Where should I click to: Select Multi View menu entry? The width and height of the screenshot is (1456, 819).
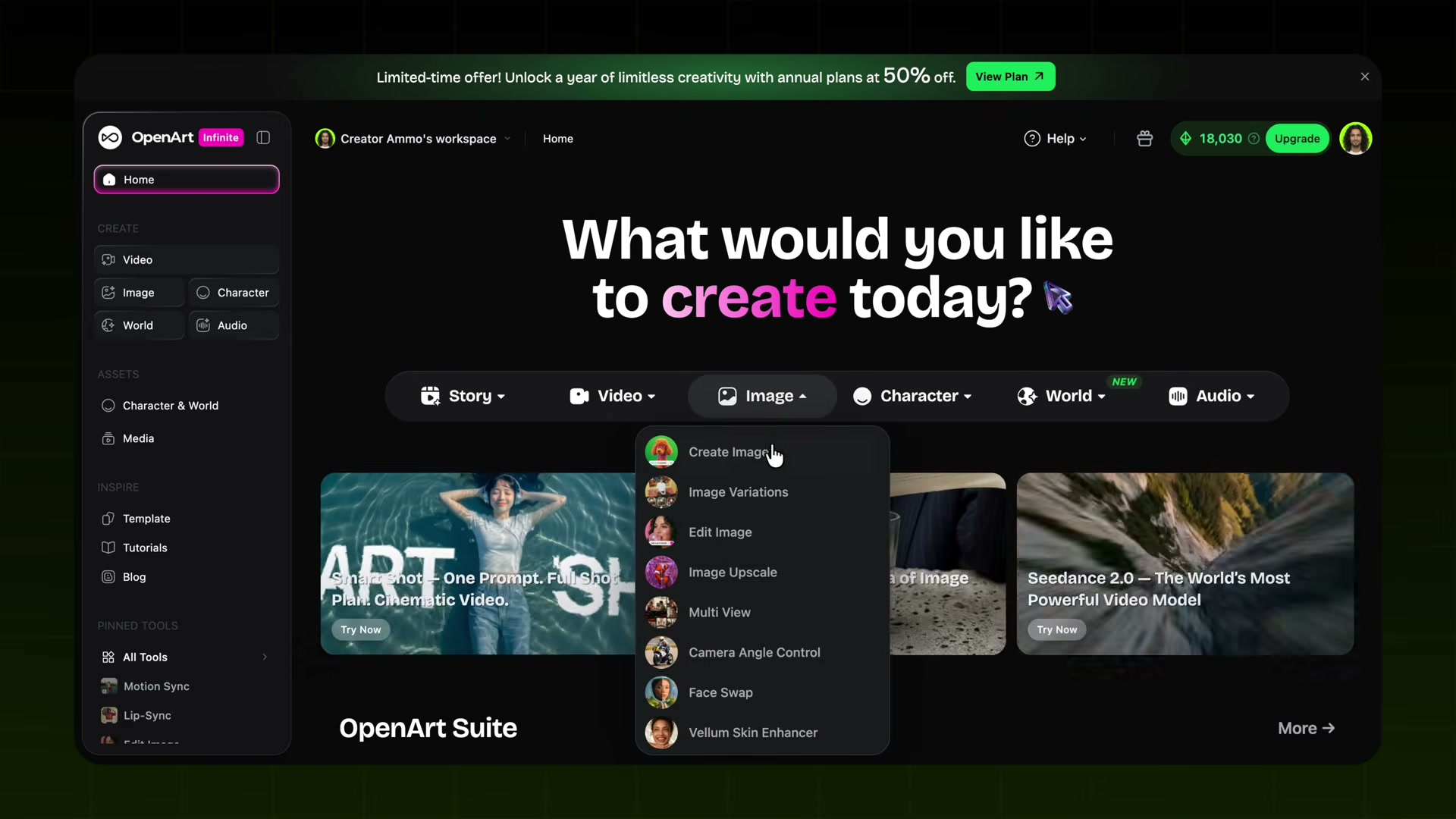762,613
